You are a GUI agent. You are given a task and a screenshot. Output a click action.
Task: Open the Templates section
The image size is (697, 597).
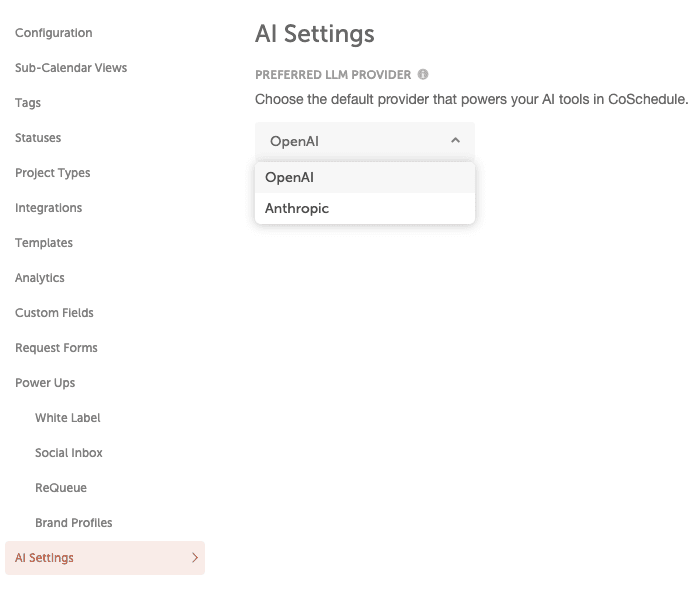44,243
